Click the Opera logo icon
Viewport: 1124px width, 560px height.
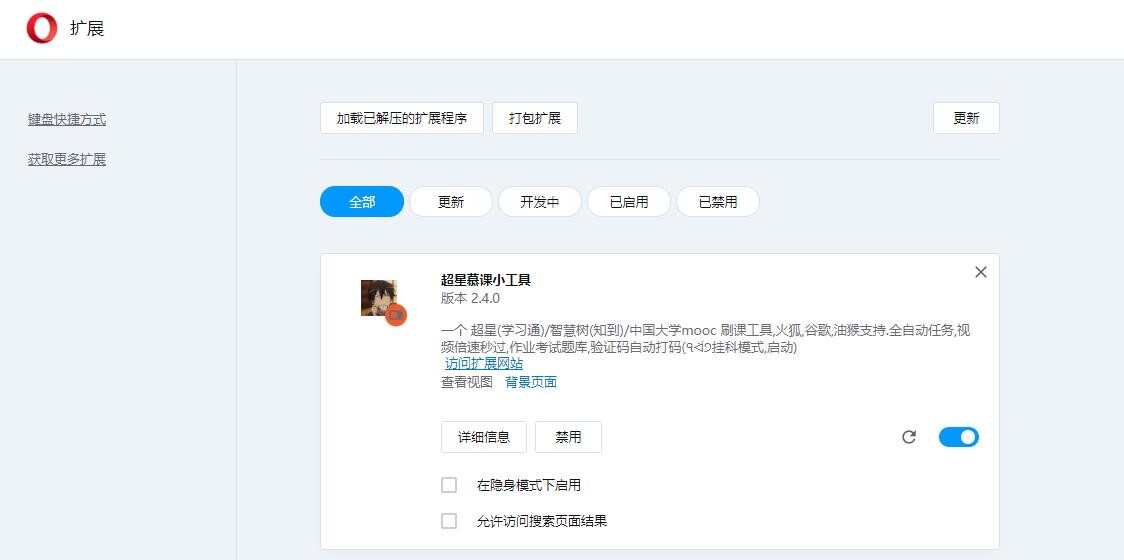tap(42, 28)
